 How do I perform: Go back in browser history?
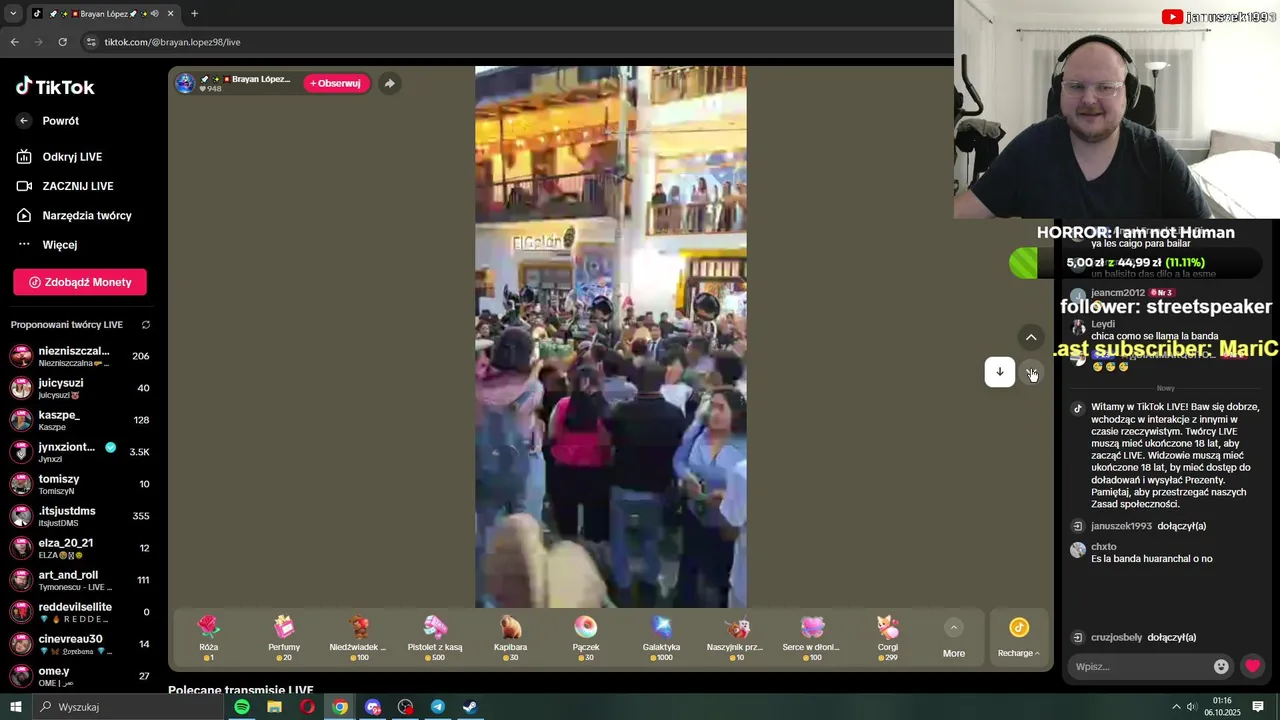point(14,42)
